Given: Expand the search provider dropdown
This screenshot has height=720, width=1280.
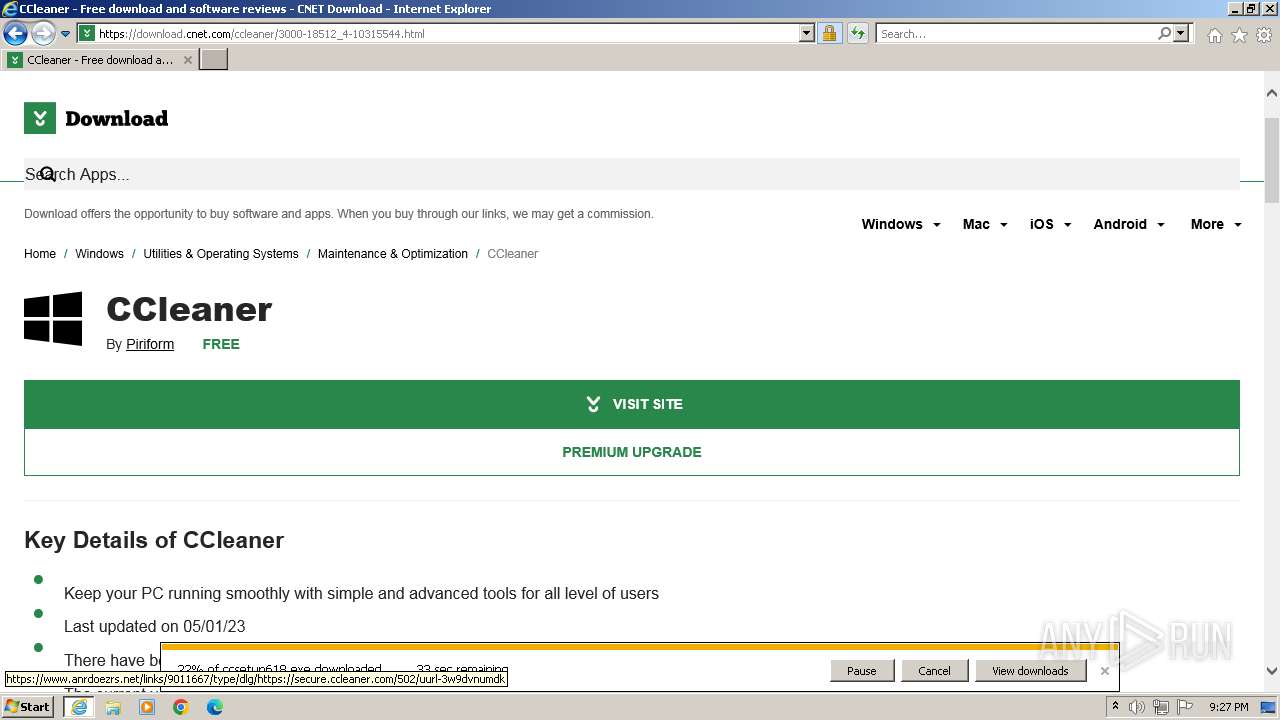Looking at the screenshot, I should click(1181, 33).
